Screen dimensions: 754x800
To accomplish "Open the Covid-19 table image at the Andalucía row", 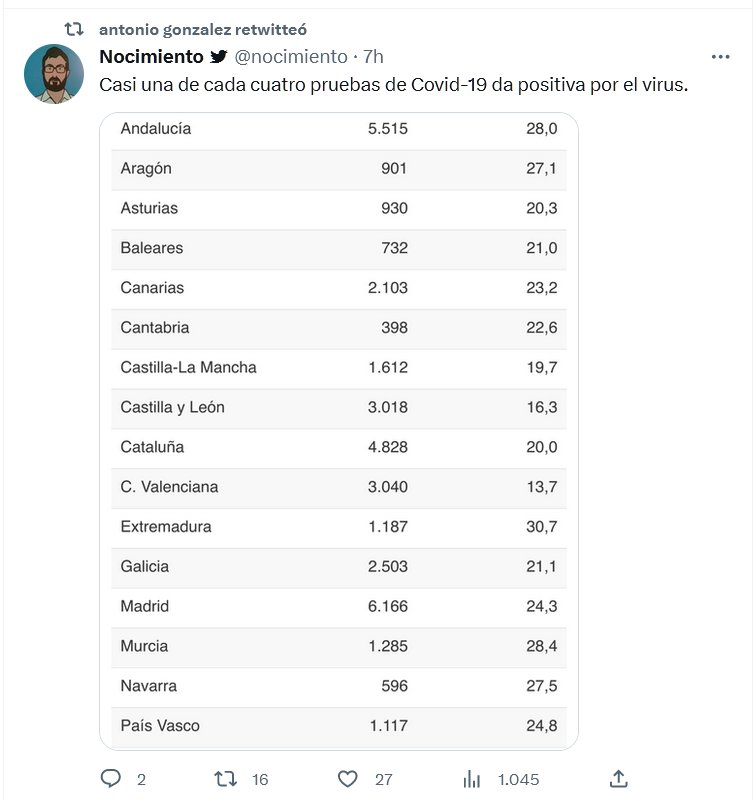I will click(x=338, y=130).
